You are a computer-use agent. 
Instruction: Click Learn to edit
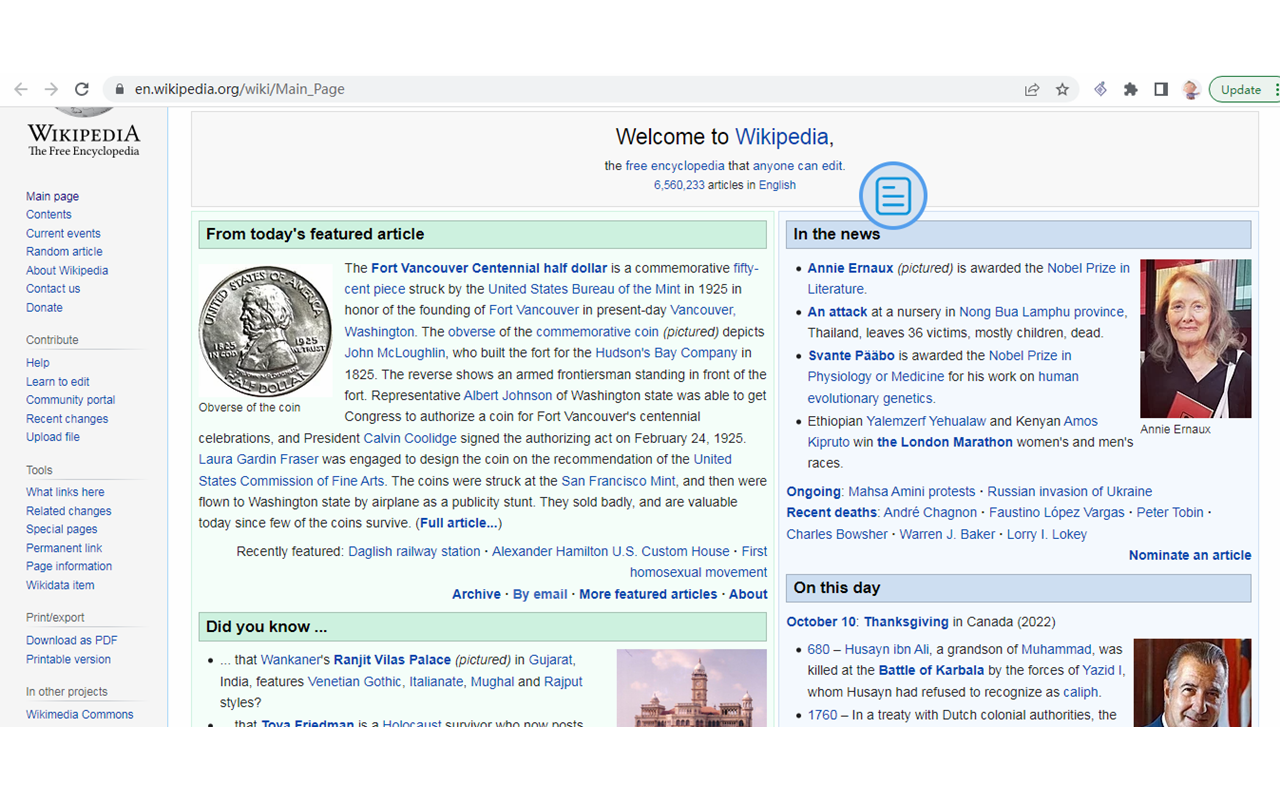[58, 381]
